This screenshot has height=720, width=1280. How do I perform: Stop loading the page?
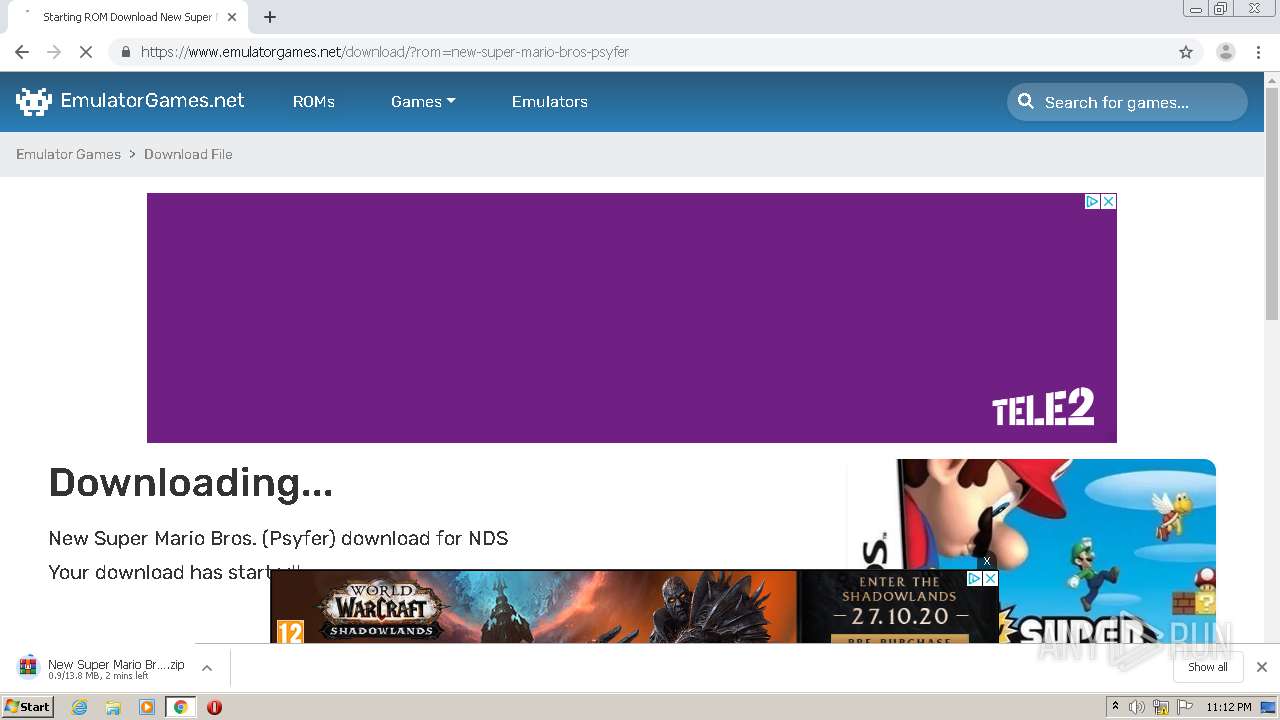click(86, 52)
